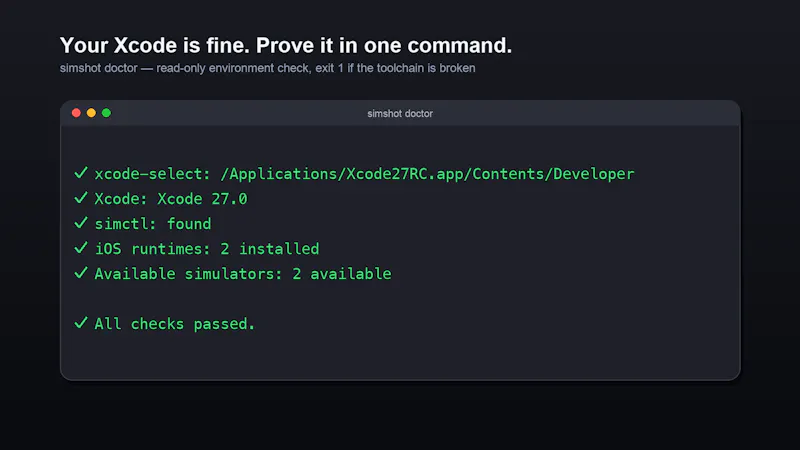Click the Prove it in one command text
Screen dimensions: 800x450
pos(384,45)
